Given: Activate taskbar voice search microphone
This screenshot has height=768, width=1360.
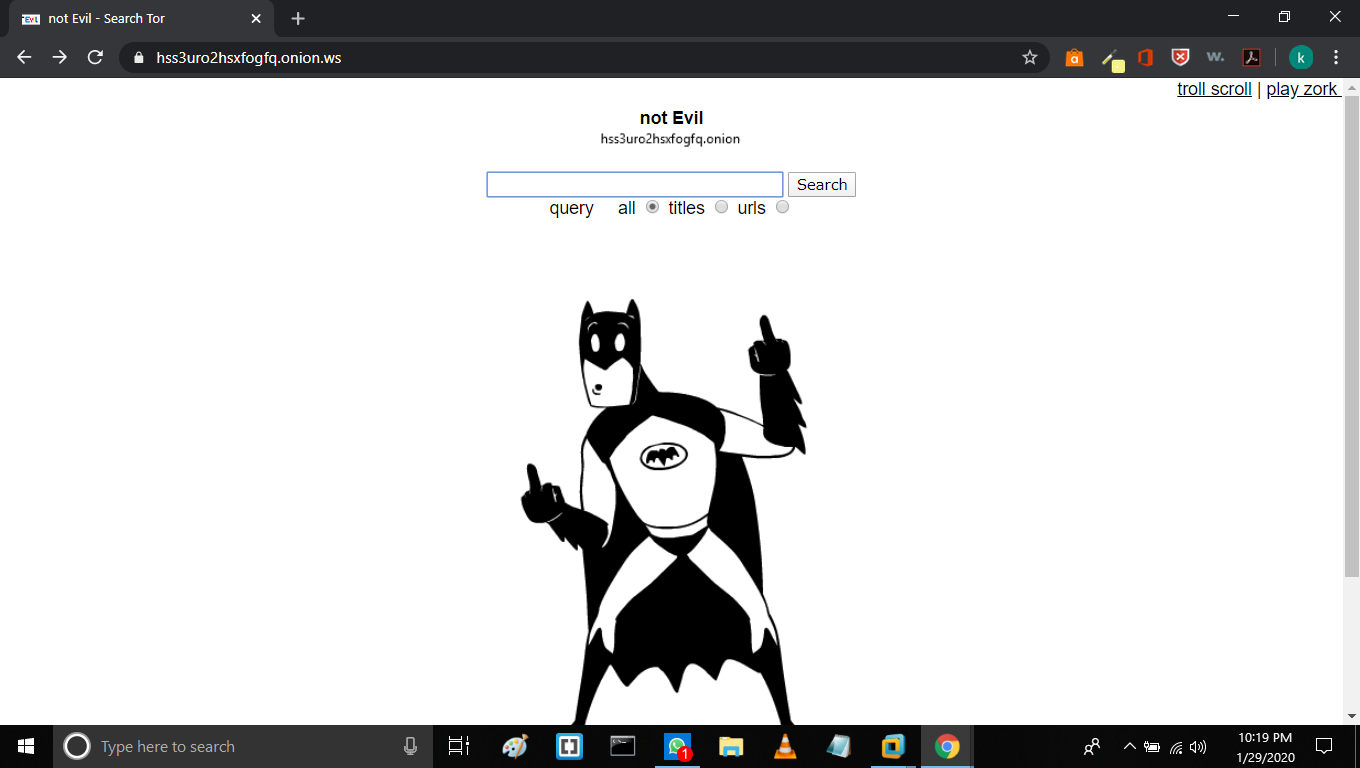Looking at the screenshot, I should point(410,746).
